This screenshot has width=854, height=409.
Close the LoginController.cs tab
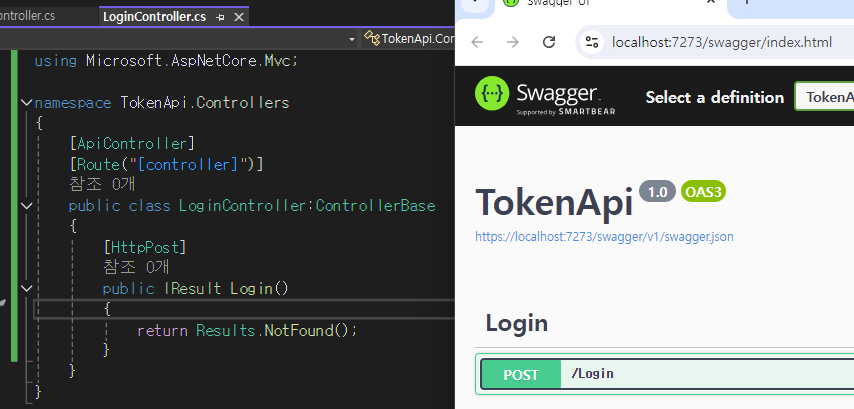point(239,17)
